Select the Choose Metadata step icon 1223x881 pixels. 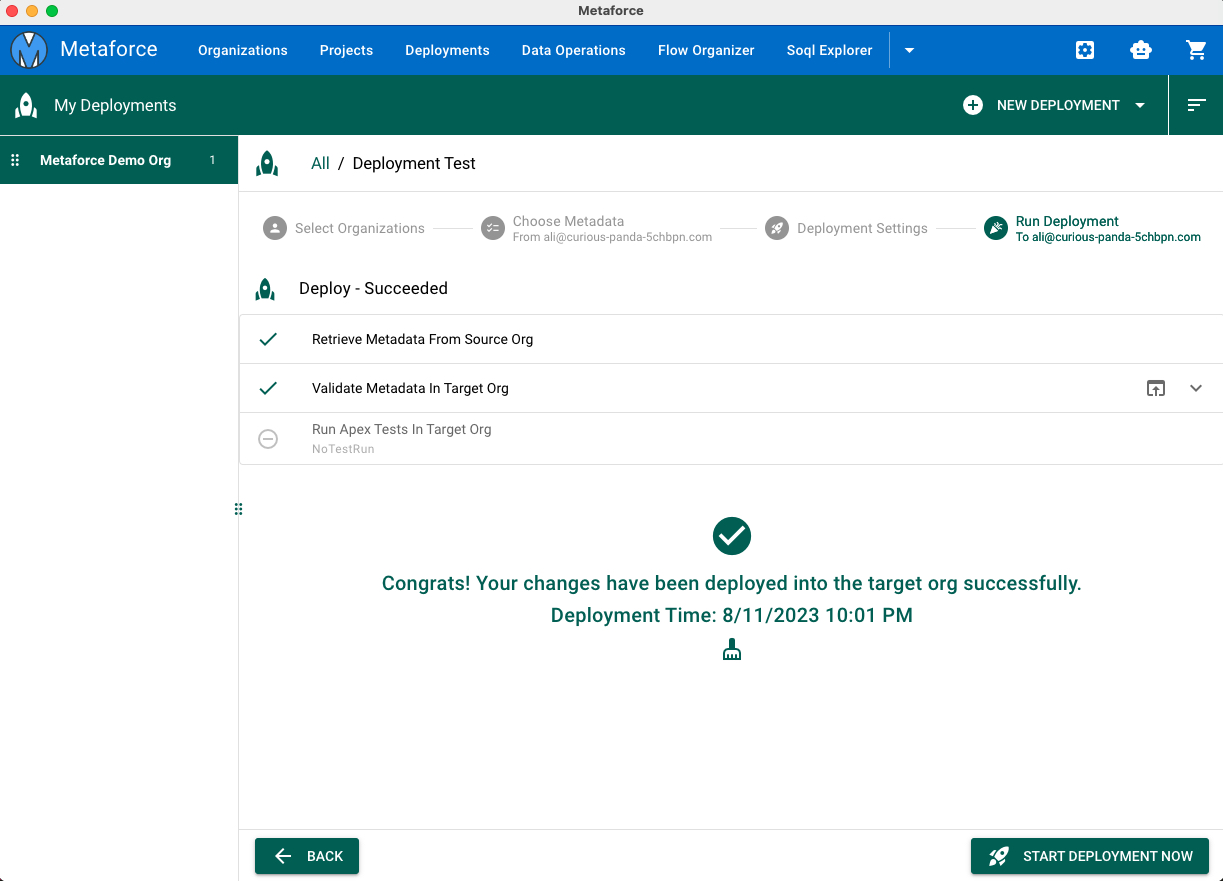pos(492,228)
